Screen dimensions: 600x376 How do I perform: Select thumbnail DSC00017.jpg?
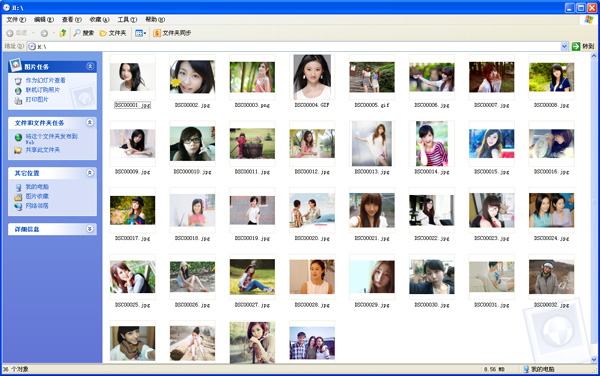tap(132, 210)
